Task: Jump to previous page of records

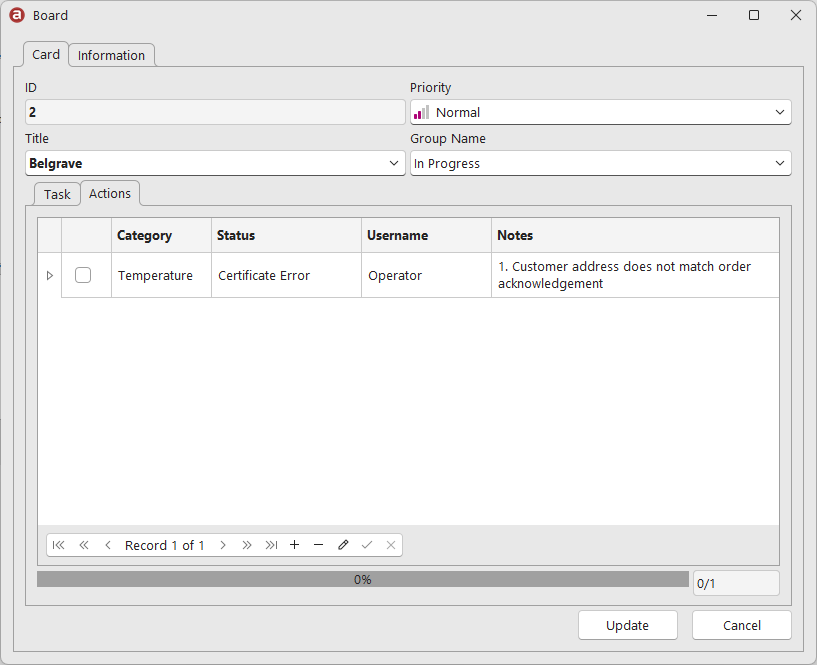Action: point(84,545)
